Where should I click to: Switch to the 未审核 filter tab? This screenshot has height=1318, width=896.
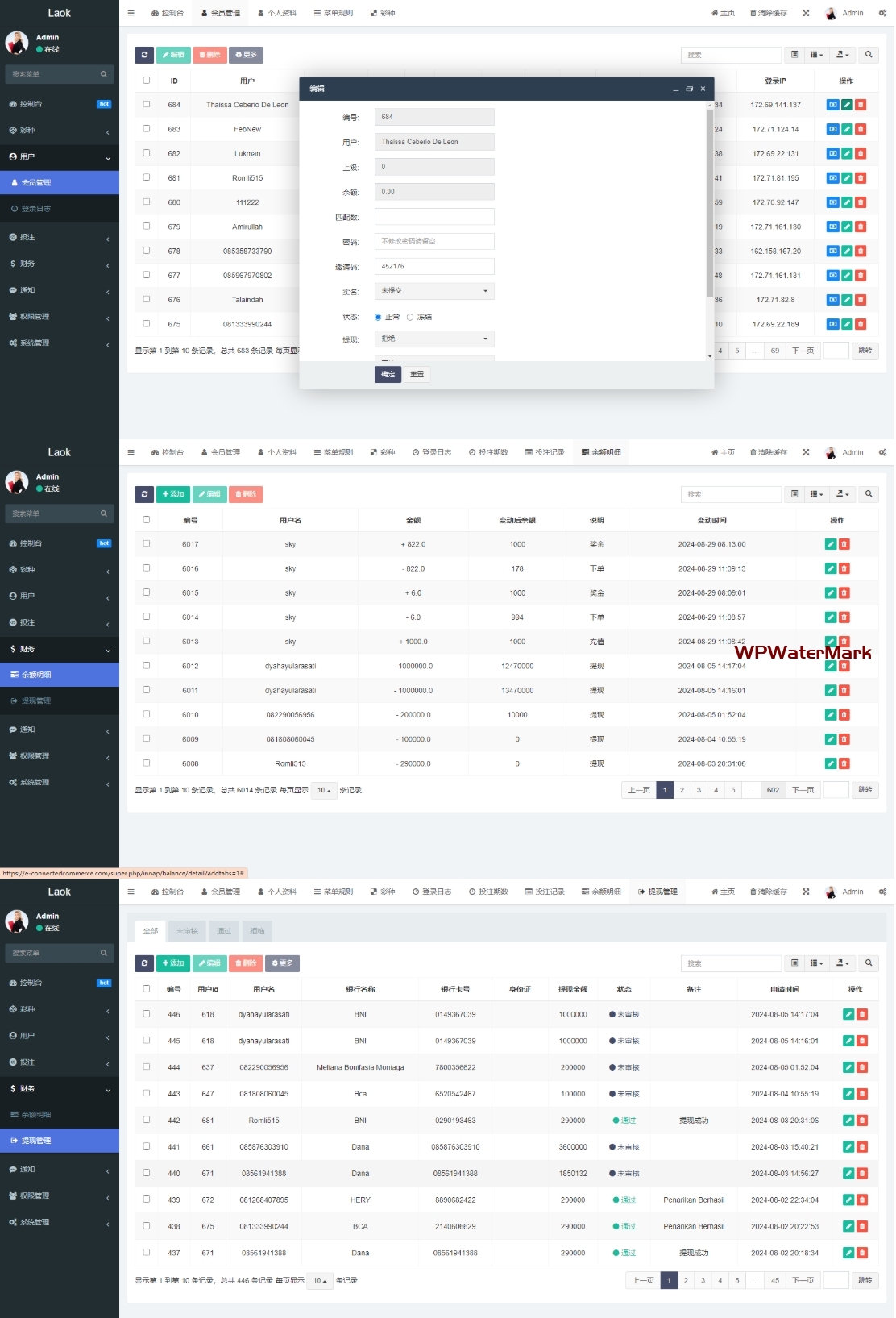click(187, 931)
